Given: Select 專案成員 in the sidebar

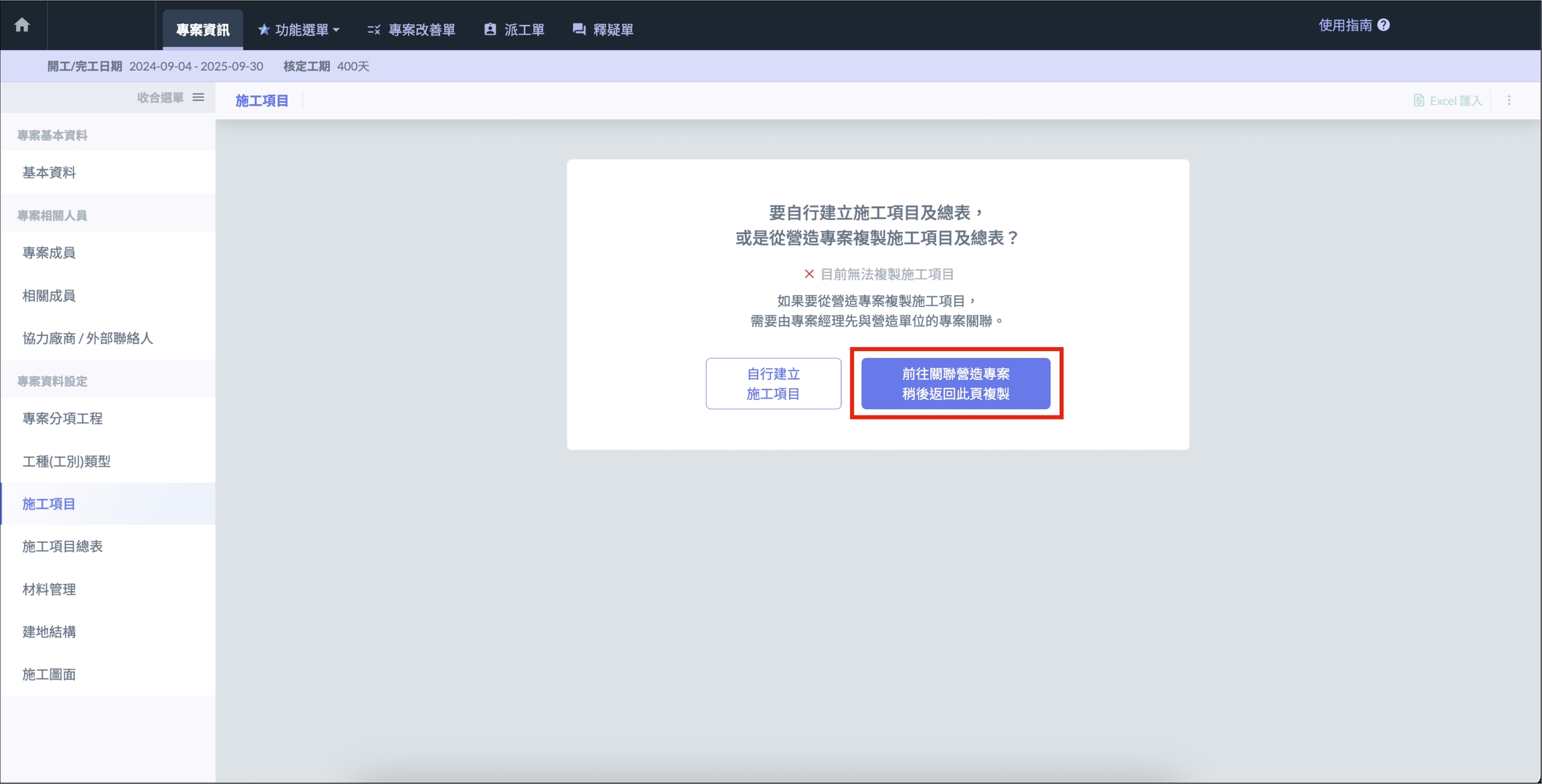Looking at the screenshot, I should [x=49, y=253].
